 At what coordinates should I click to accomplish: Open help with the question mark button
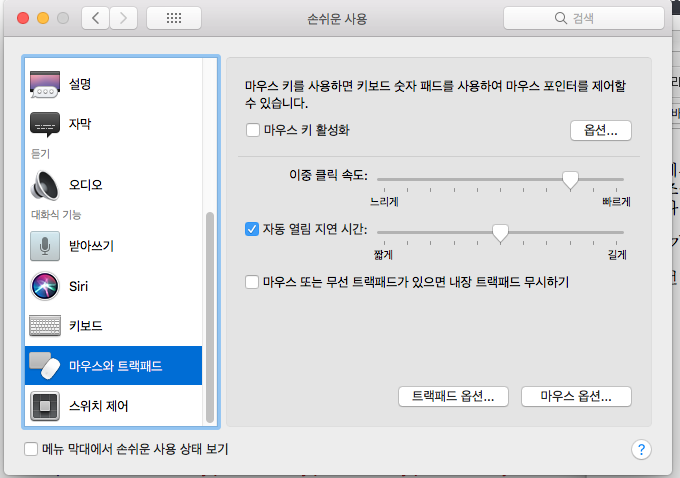641,449
